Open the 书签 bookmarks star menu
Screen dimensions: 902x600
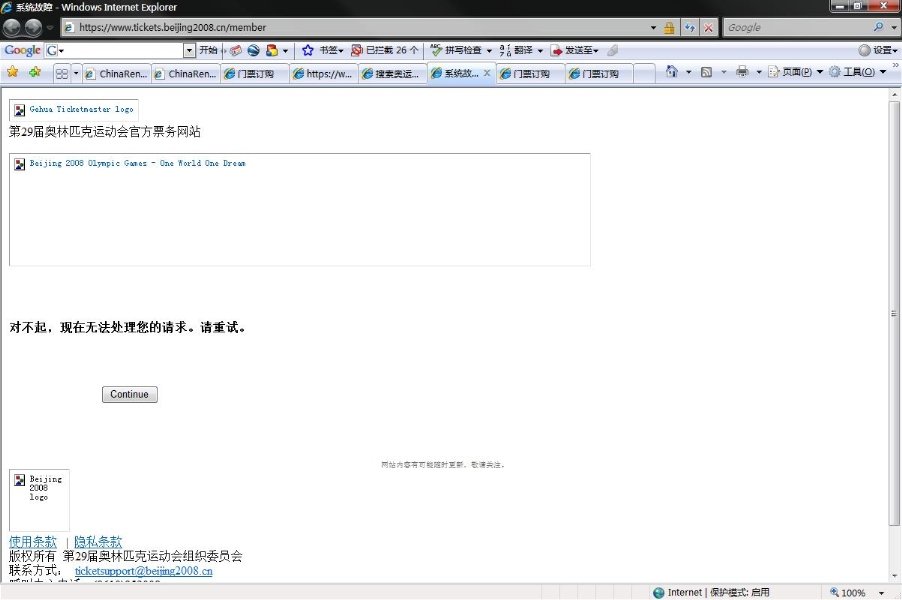(322, 50)
